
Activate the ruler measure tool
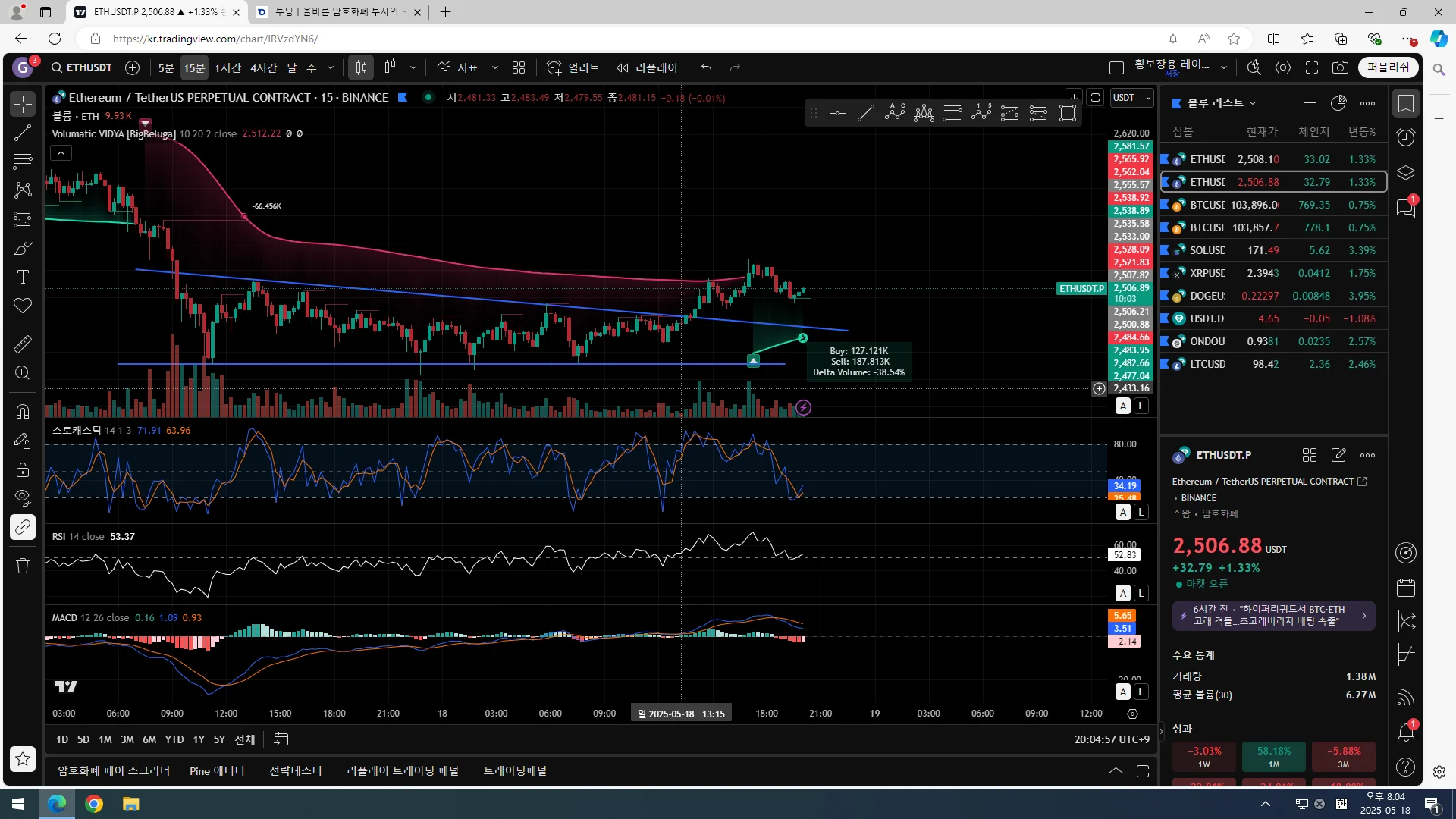[x=23, y=344]
